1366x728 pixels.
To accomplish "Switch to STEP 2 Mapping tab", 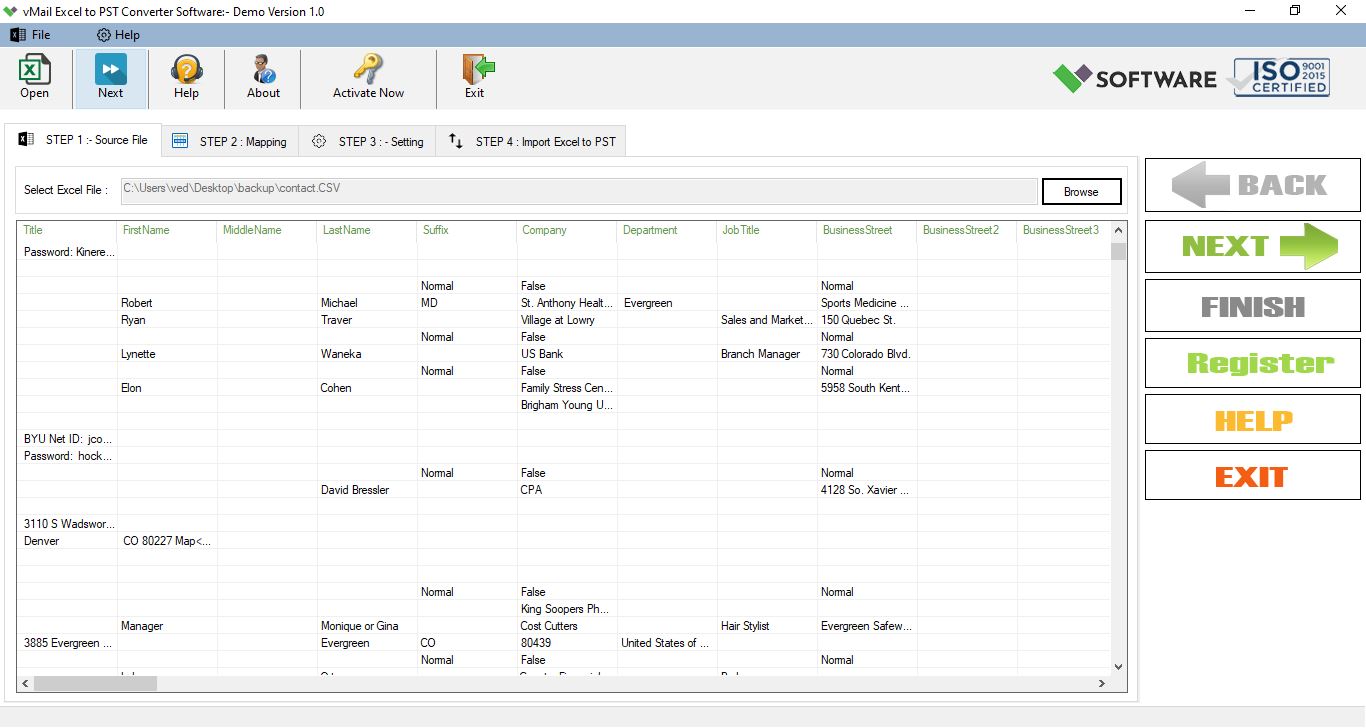I will point(230,142).
